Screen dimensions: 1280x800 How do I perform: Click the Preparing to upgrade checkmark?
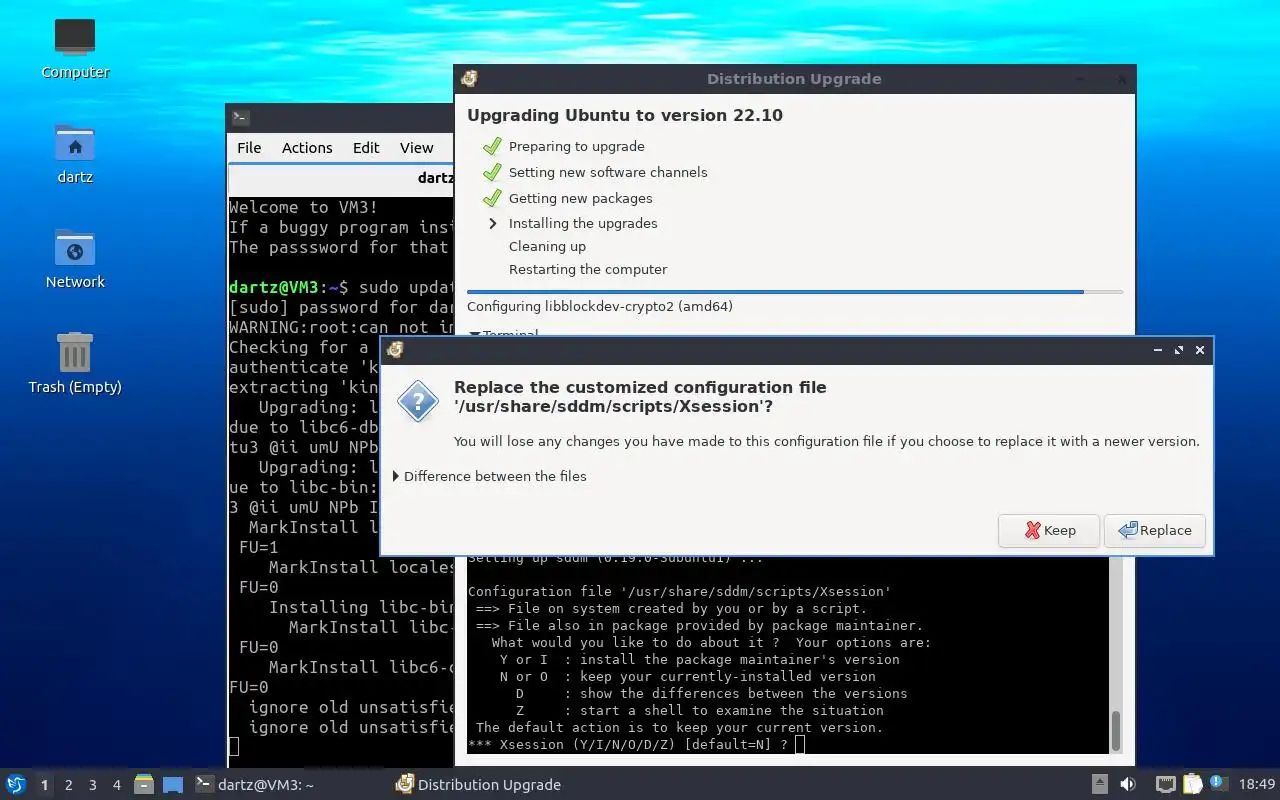click(x=492, y=146)
